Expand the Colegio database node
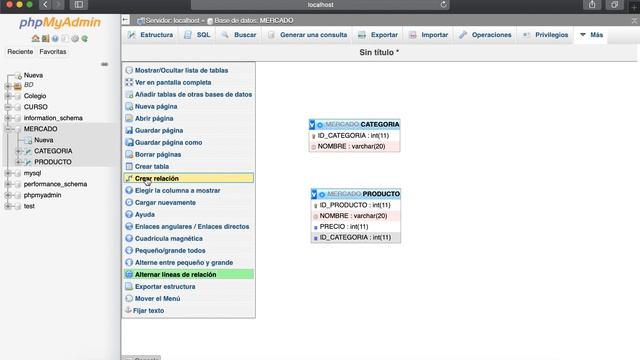The width and height of the screenshot is (640, 360). [x=8, y=96]
